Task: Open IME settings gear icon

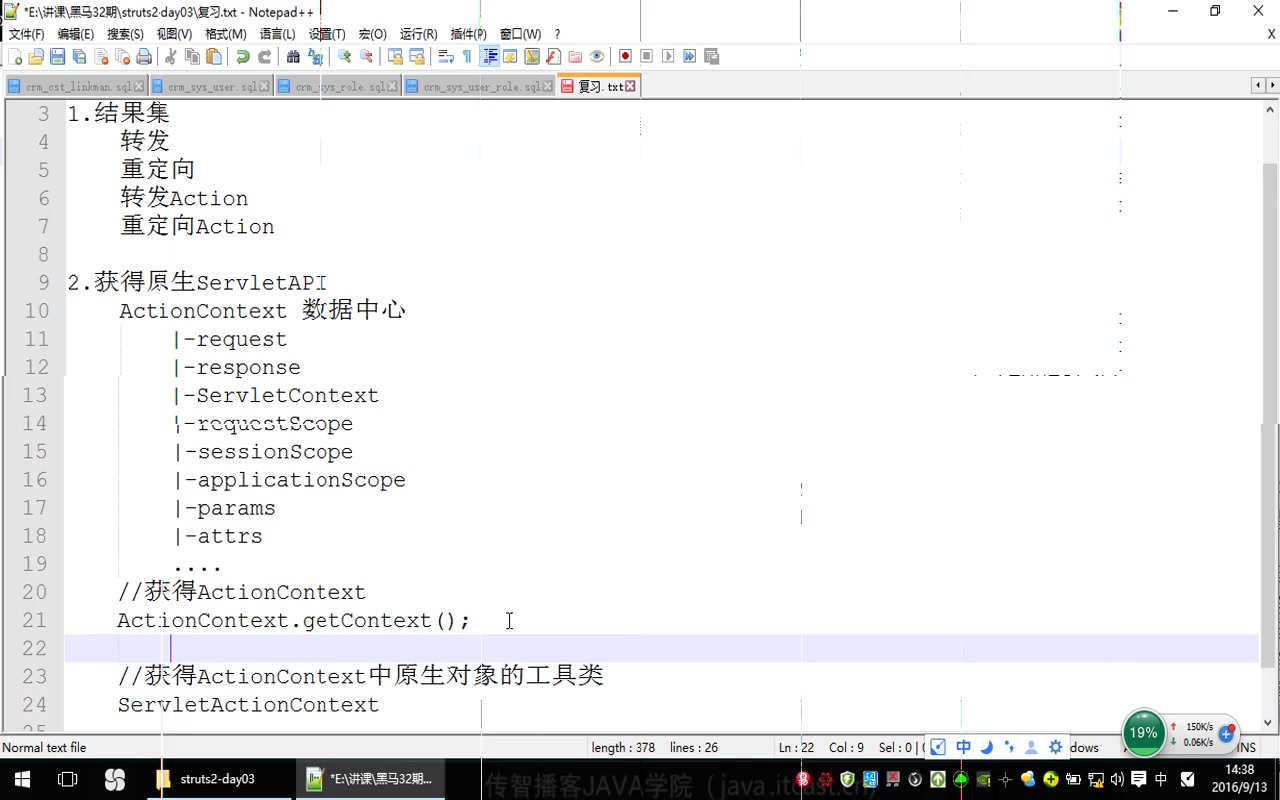Action: tap(1055, 747)
